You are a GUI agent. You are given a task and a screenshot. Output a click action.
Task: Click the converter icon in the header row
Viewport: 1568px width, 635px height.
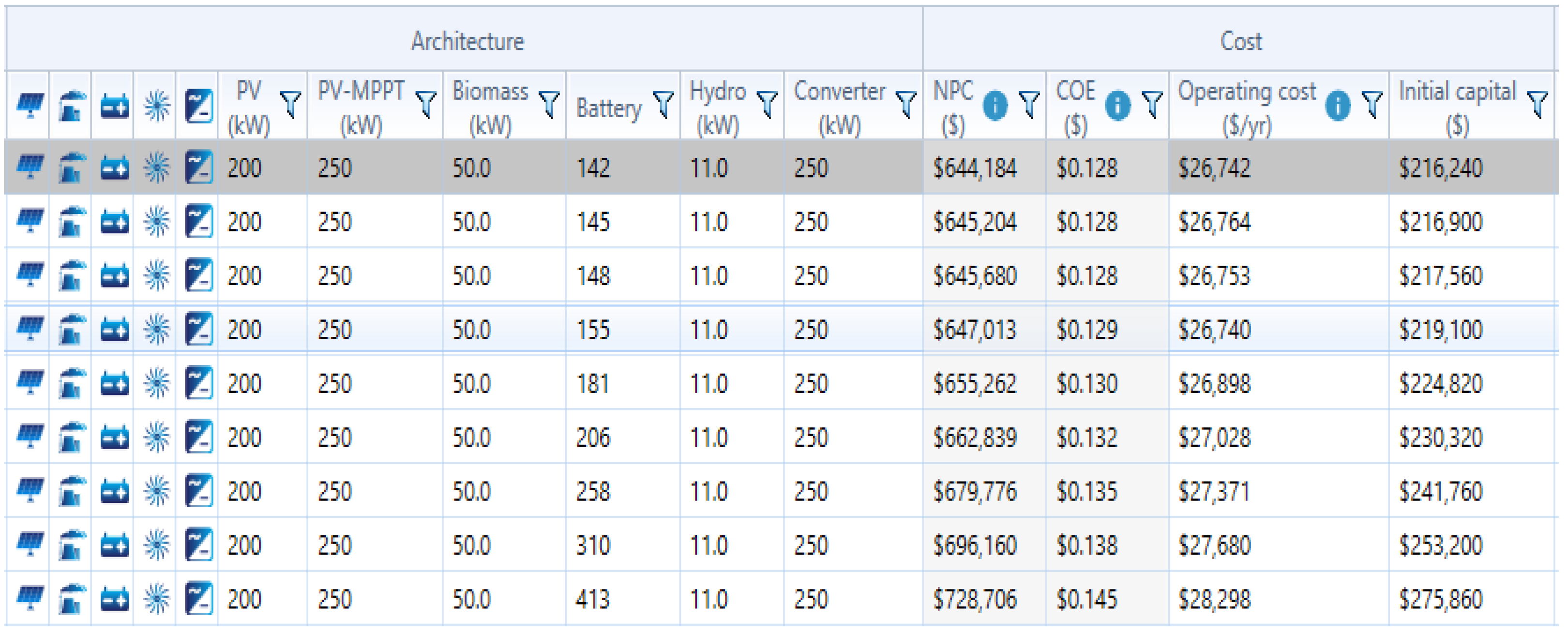198,106
